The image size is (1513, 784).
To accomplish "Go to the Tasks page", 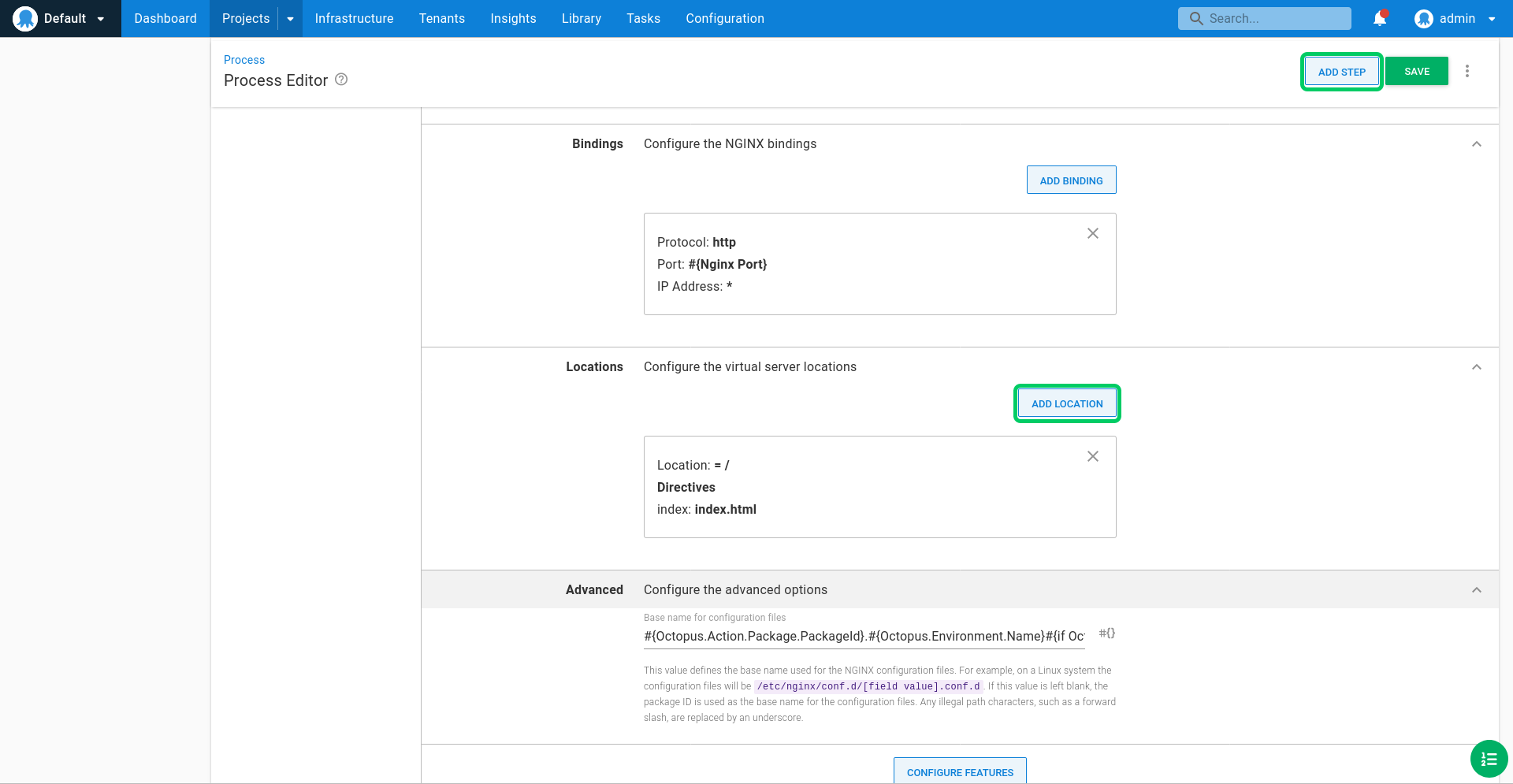I will click(643, 18).
